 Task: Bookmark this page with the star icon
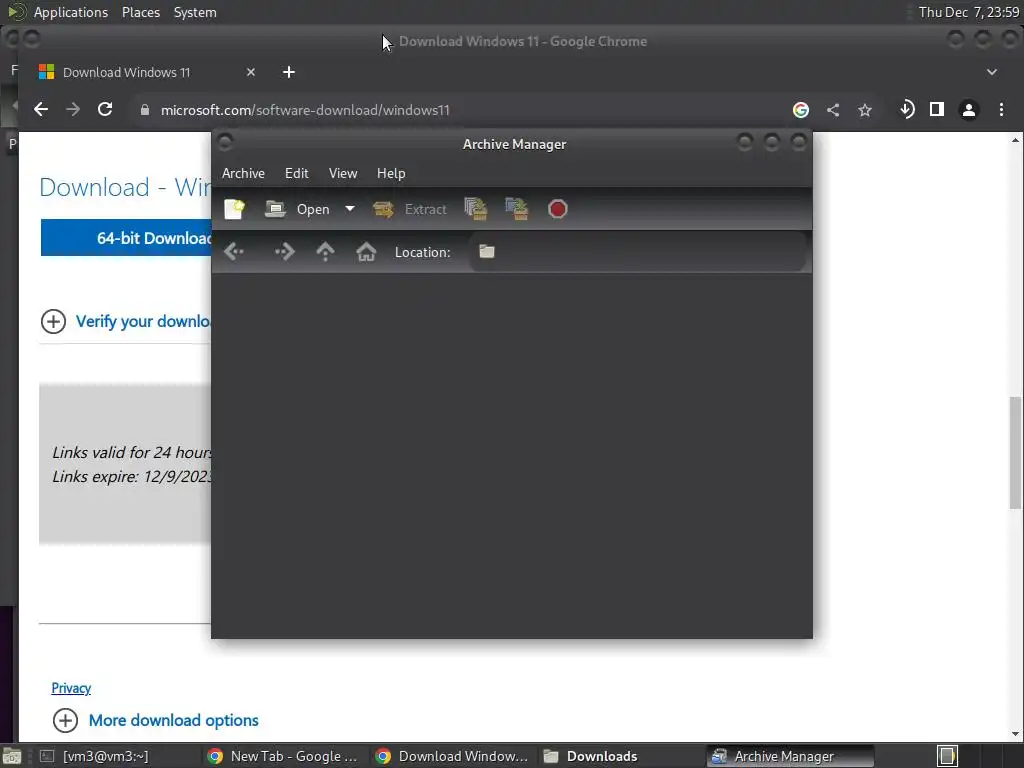click(x=865, y=110)
